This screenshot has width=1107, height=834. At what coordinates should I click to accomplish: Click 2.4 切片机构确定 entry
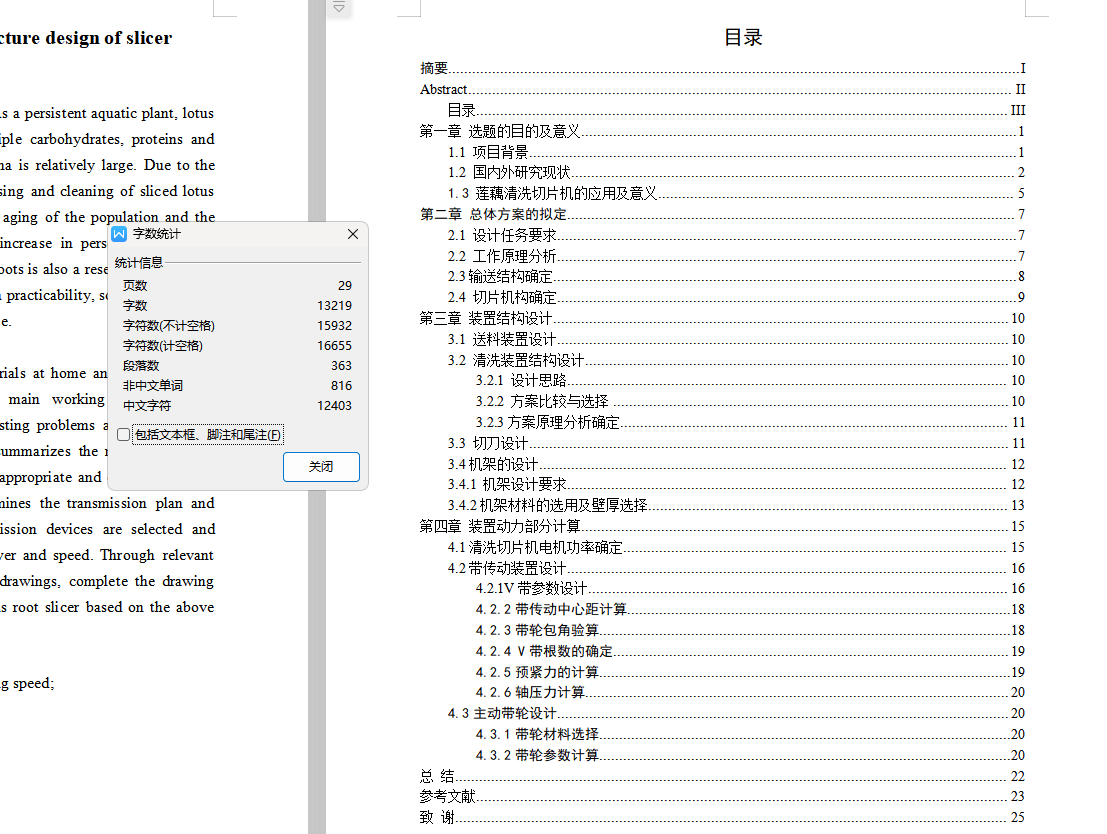click(x=736, y=297)
